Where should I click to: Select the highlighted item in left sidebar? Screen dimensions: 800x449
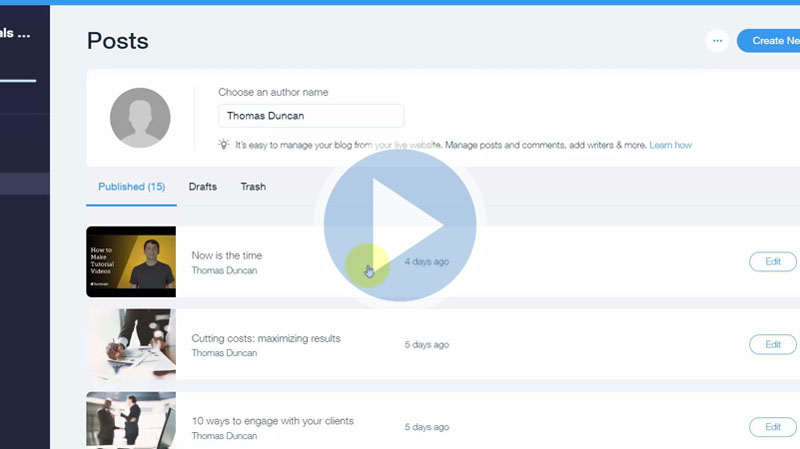(x=25, y=184)
